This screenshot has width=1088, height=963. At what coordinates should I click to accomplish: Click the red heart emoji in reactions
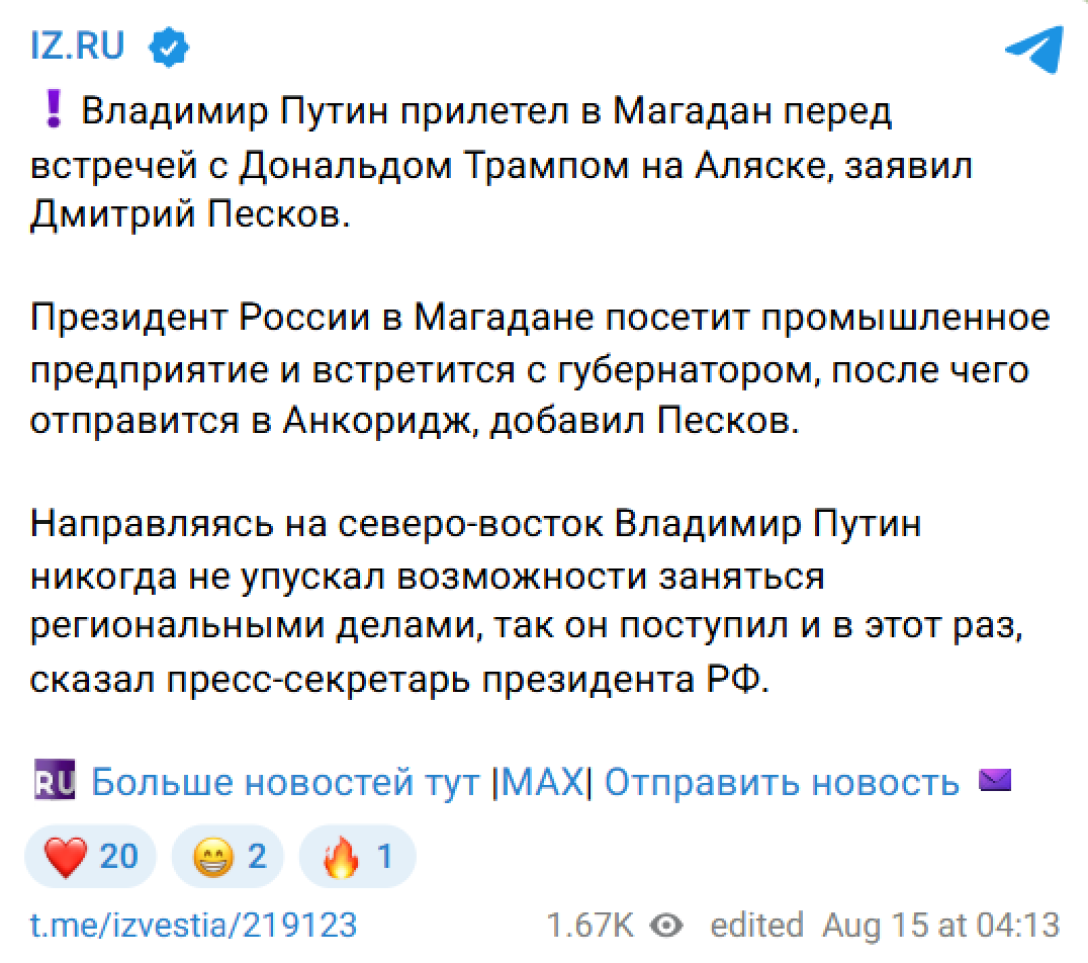67,857
